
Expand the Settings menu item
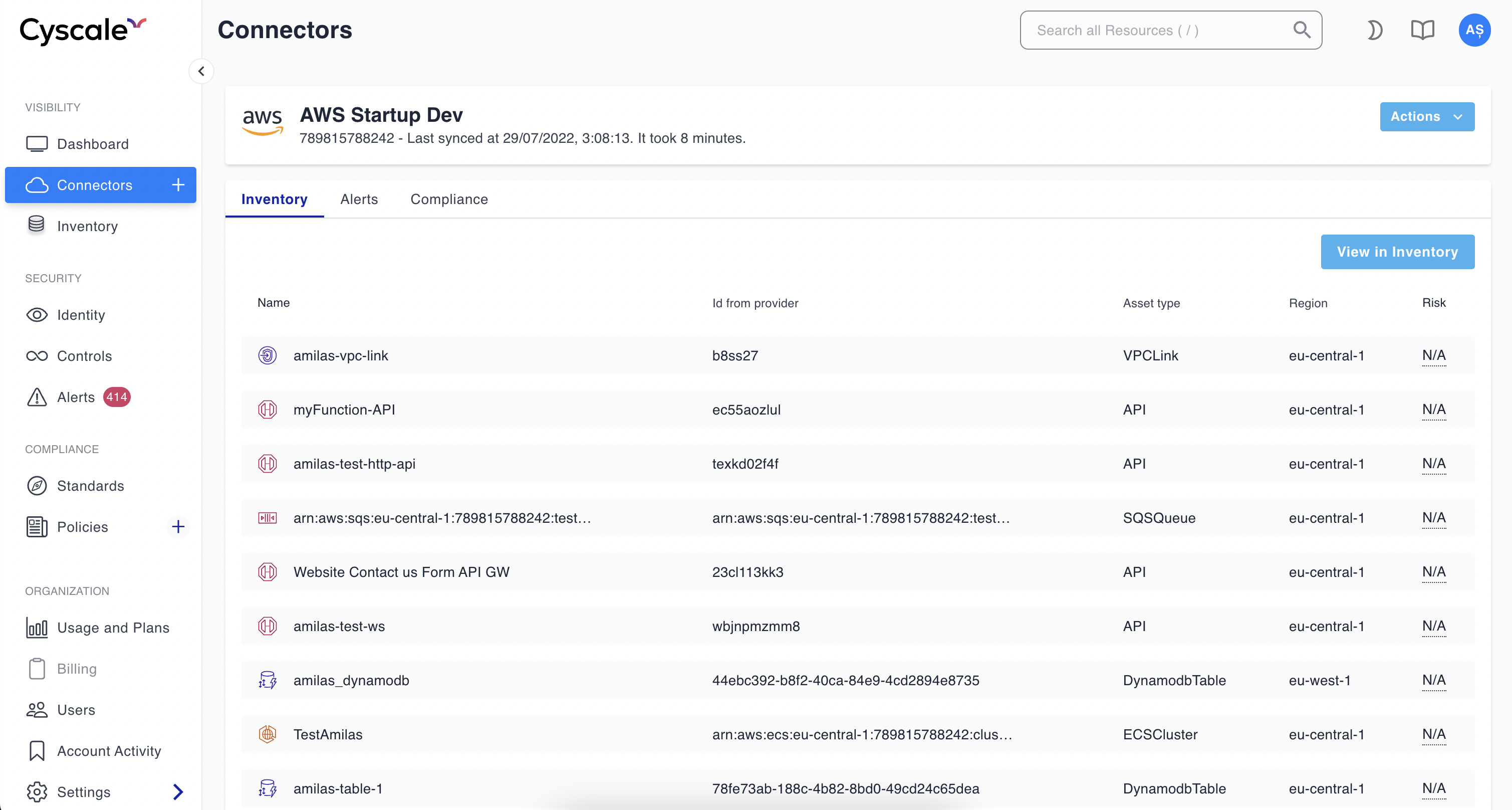pyautogui.click(x=179, y=791)
